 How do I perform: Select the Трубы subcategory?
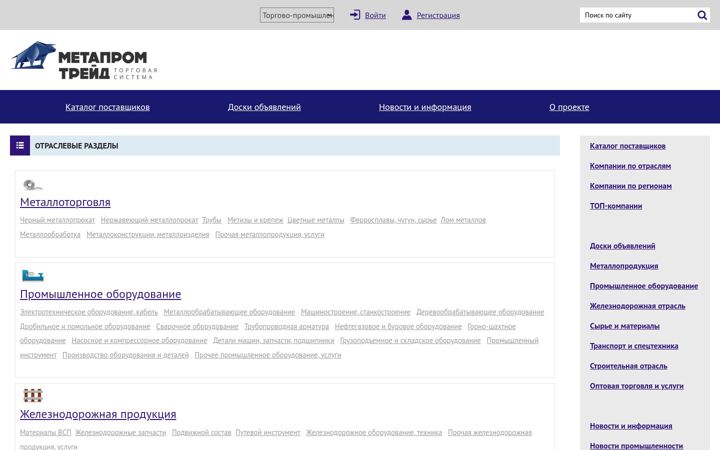coord(212,220)
